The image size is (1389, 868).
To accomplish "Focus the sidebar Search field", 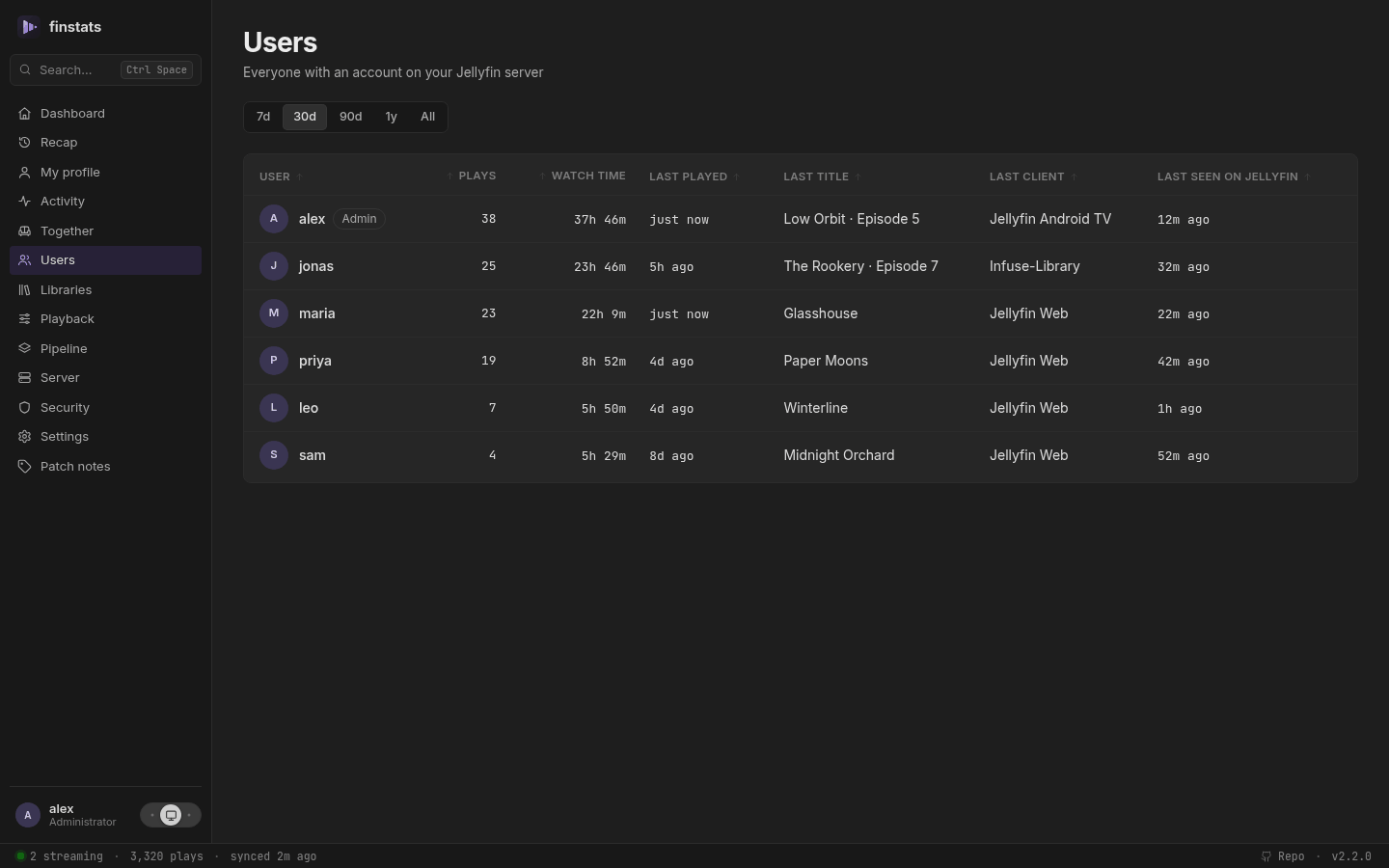I will click(106, 70).
